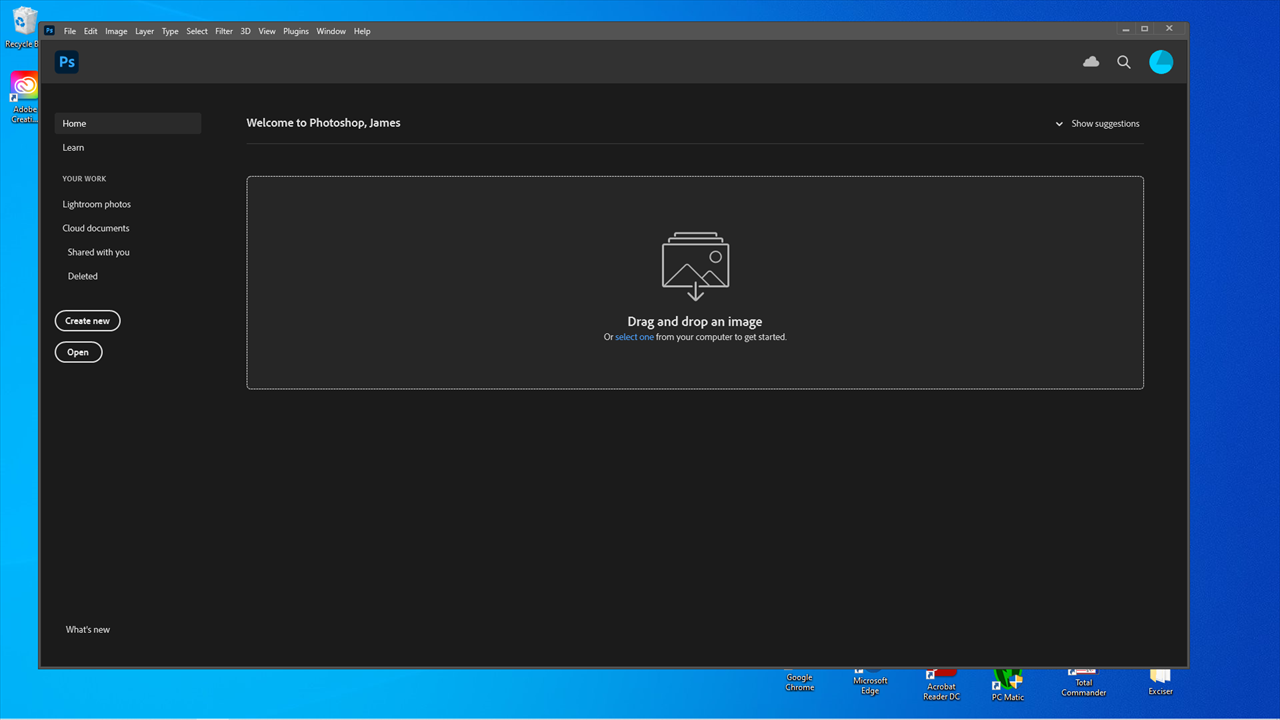Select the Acrobat Reader DC desktop shortcut
Viewport: 1280px width, 720px height.
coord(941,685)
